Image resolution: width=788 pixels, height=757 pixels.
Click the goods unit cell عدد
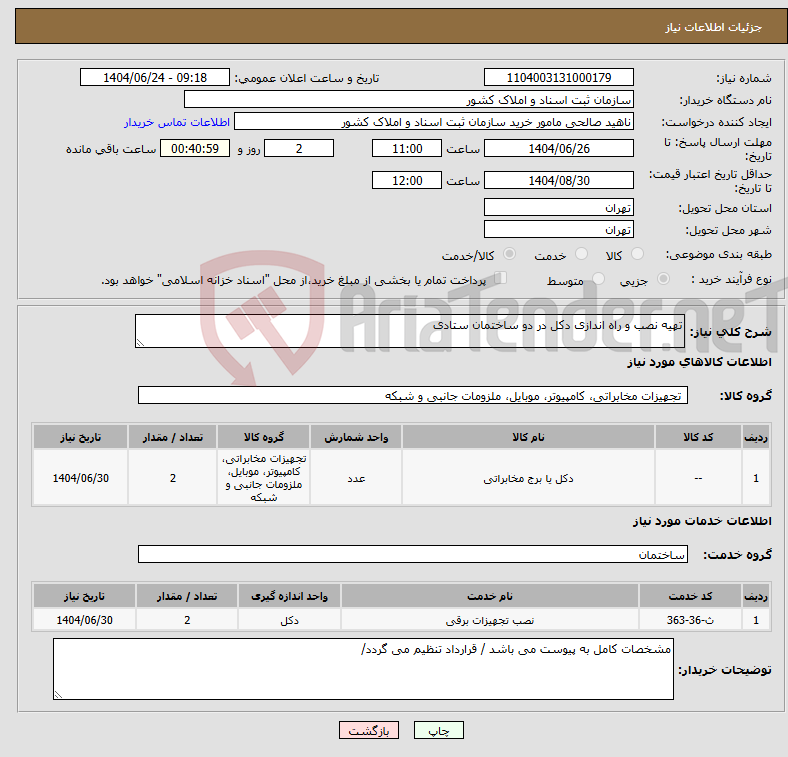[356, 478]
